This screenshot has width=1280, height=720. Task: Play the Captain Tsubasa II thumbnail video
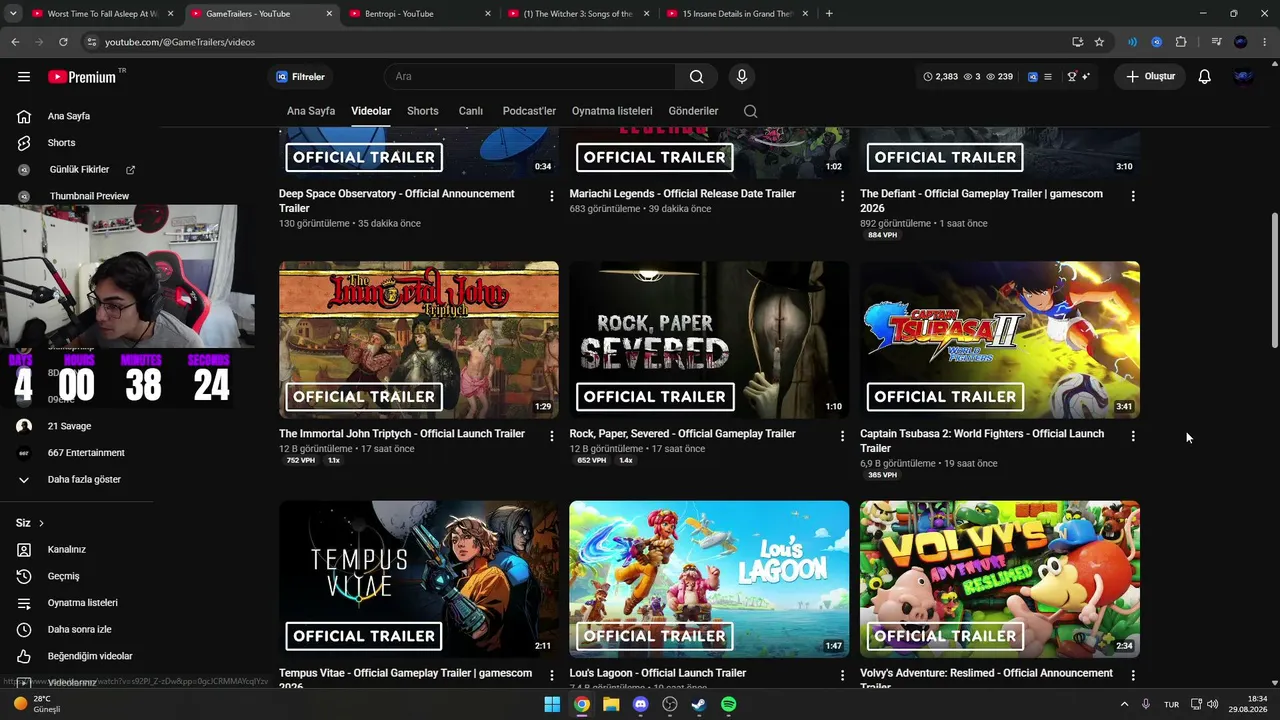1000,340
